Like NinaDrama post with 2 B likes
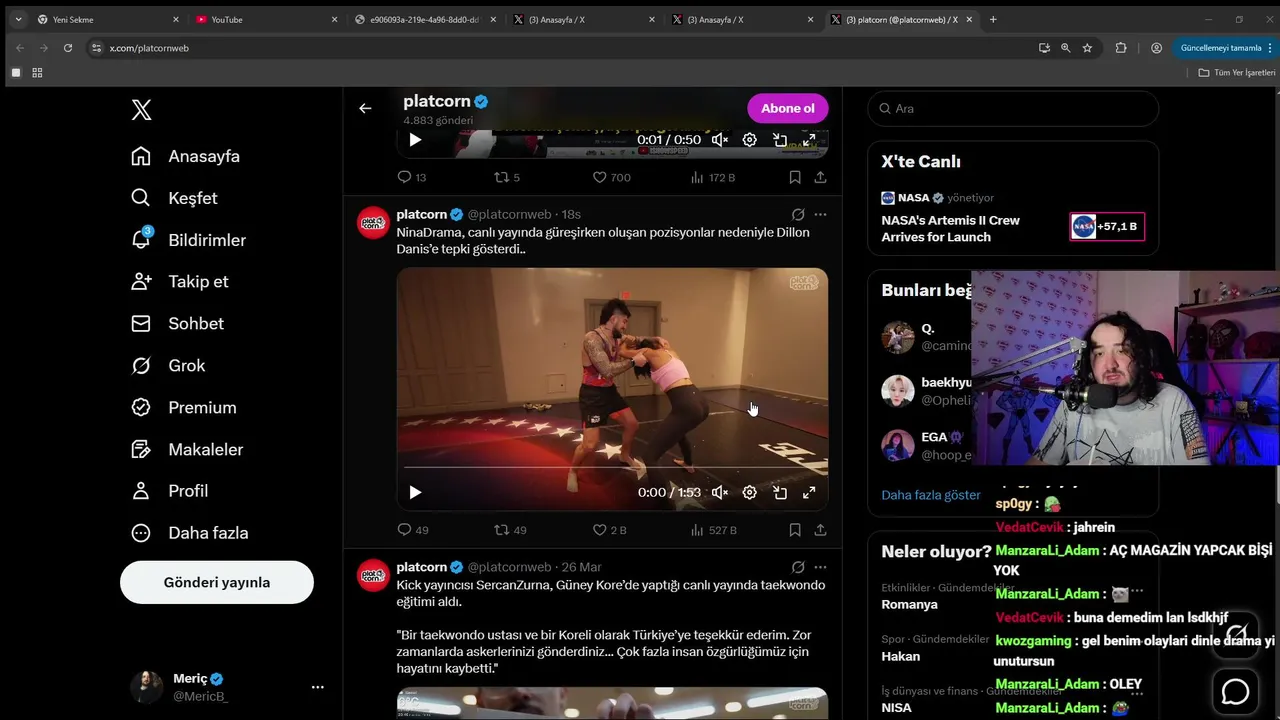1280x720 pixels. [609, 530]
